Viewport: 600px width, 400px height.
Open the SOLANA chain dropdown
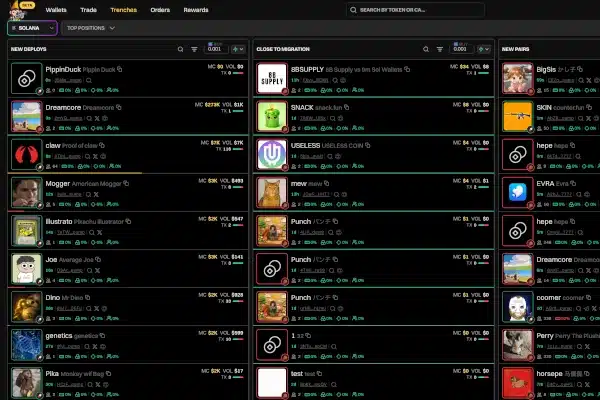click(29, 28)
